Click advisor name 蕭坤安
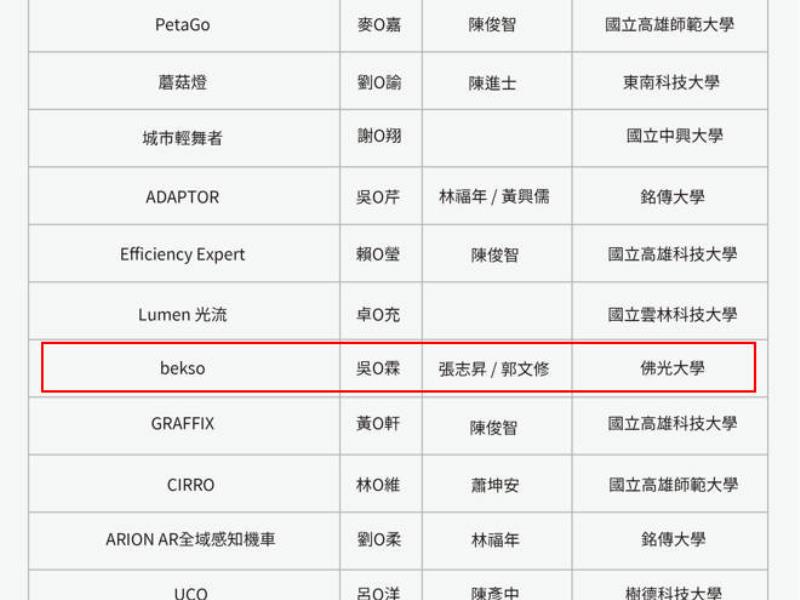Viewport: 800px width, 600px height. point(495,485)
